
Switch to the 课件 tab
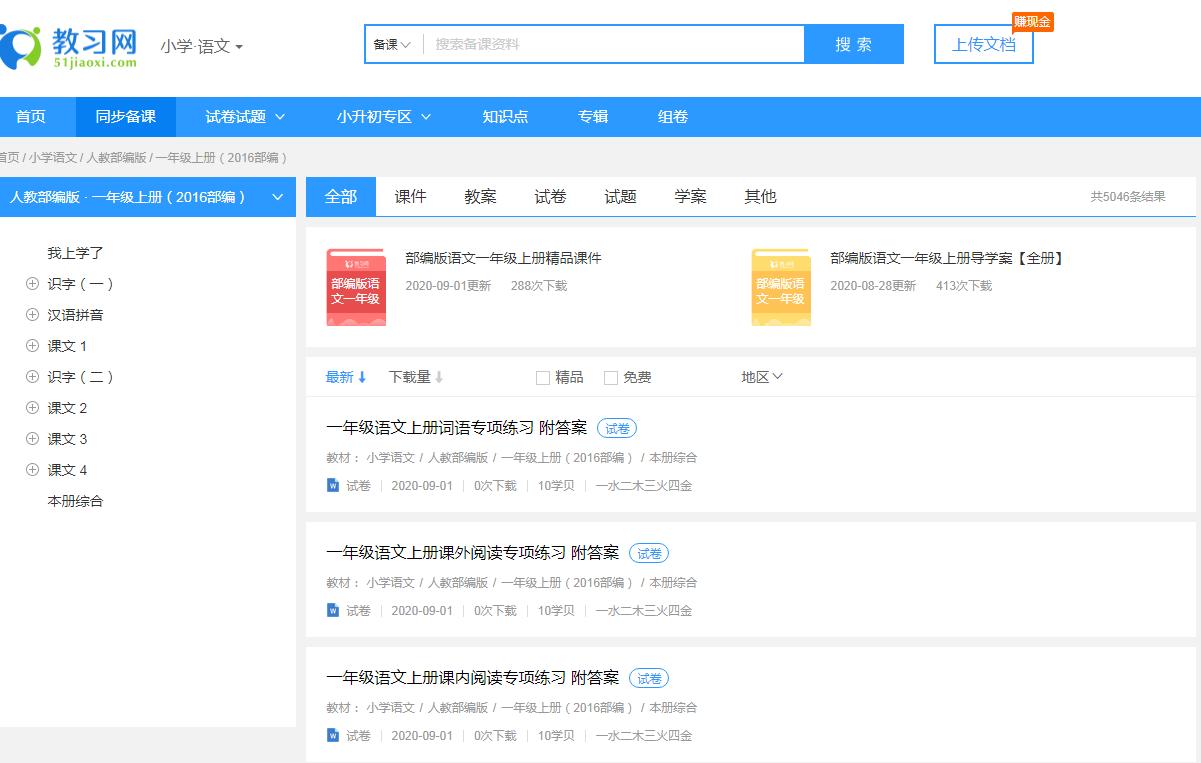click(x=410, y=197)
